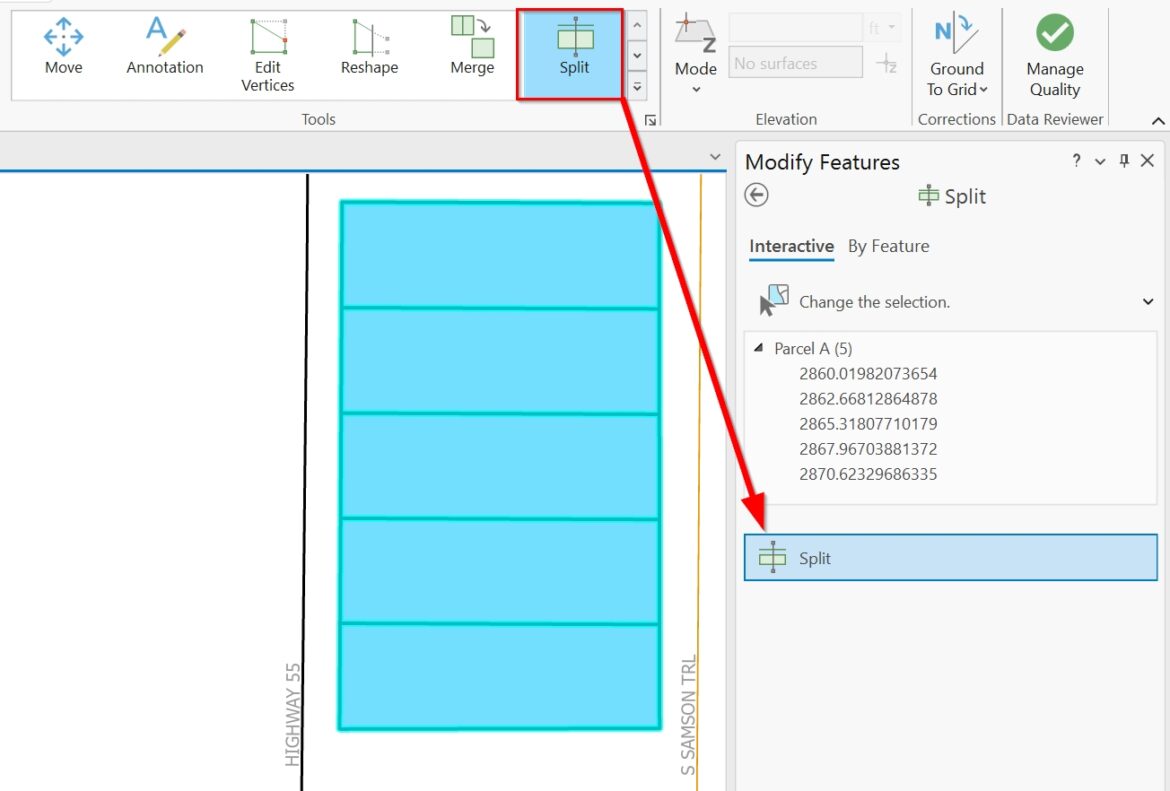Select feature 2860.01982073654 in list
The height and width of the screenshot is (791, 1170).
868,374
